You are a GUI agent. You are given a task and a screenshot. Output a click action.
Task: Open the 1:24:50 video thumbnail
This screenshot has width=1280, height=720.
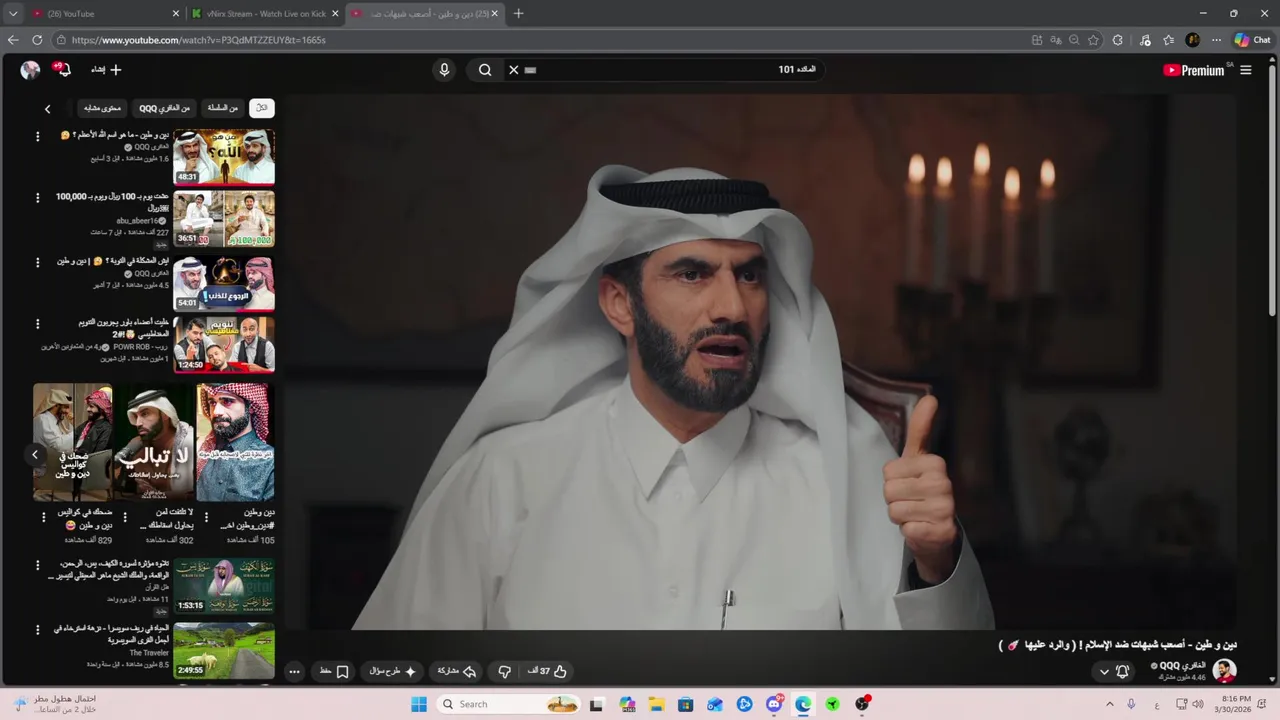(224, 344)
